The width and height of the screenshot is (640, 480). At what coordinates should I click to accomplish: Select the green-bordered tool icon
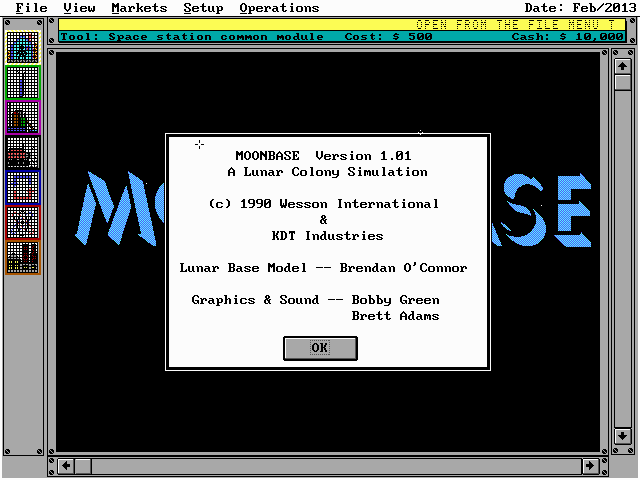coord(23,82)
